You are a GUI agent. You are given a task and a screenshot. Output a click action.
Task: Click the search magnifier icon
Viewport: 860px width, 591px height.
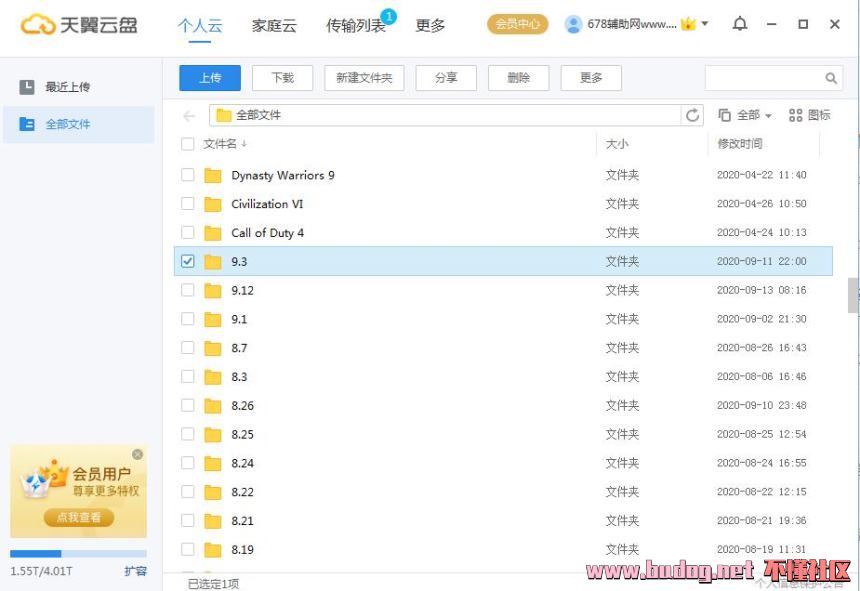[831, 78]
